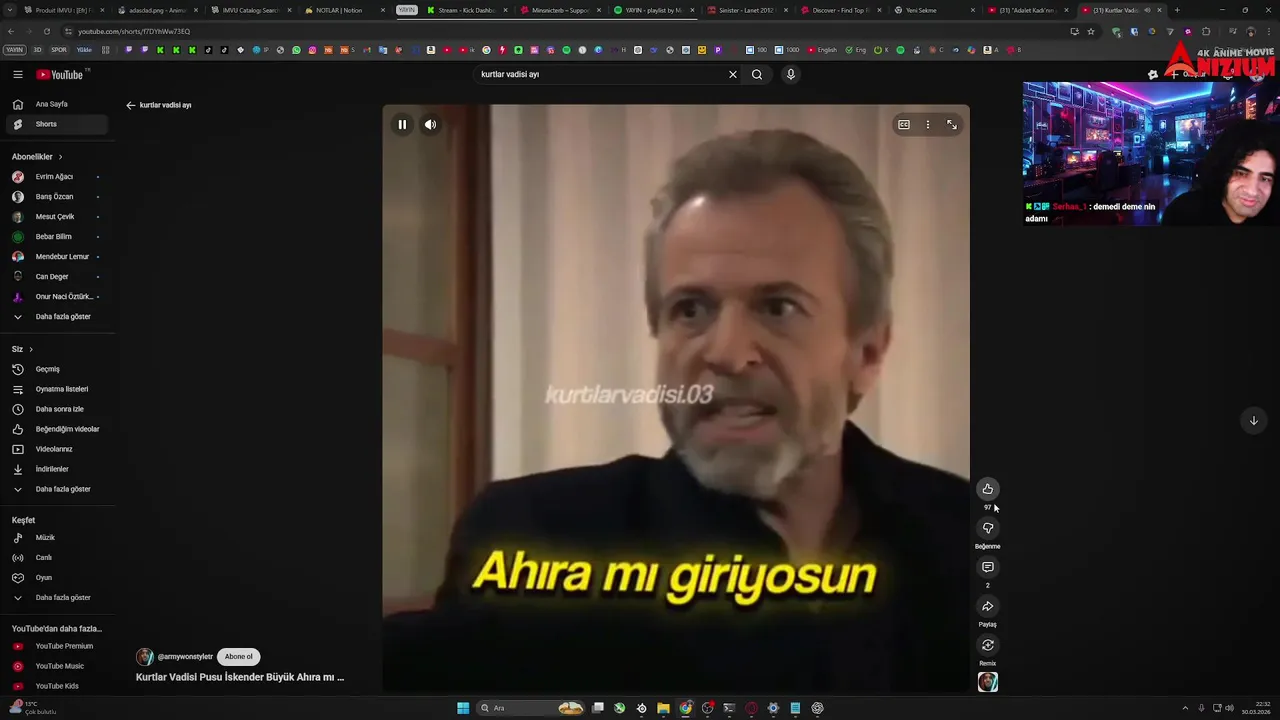The height and width of the screenshot is (720, 1280).
Task: Click the Short's title Kurtlar Vadisi Pusu
Action: (x=240, y=677)
